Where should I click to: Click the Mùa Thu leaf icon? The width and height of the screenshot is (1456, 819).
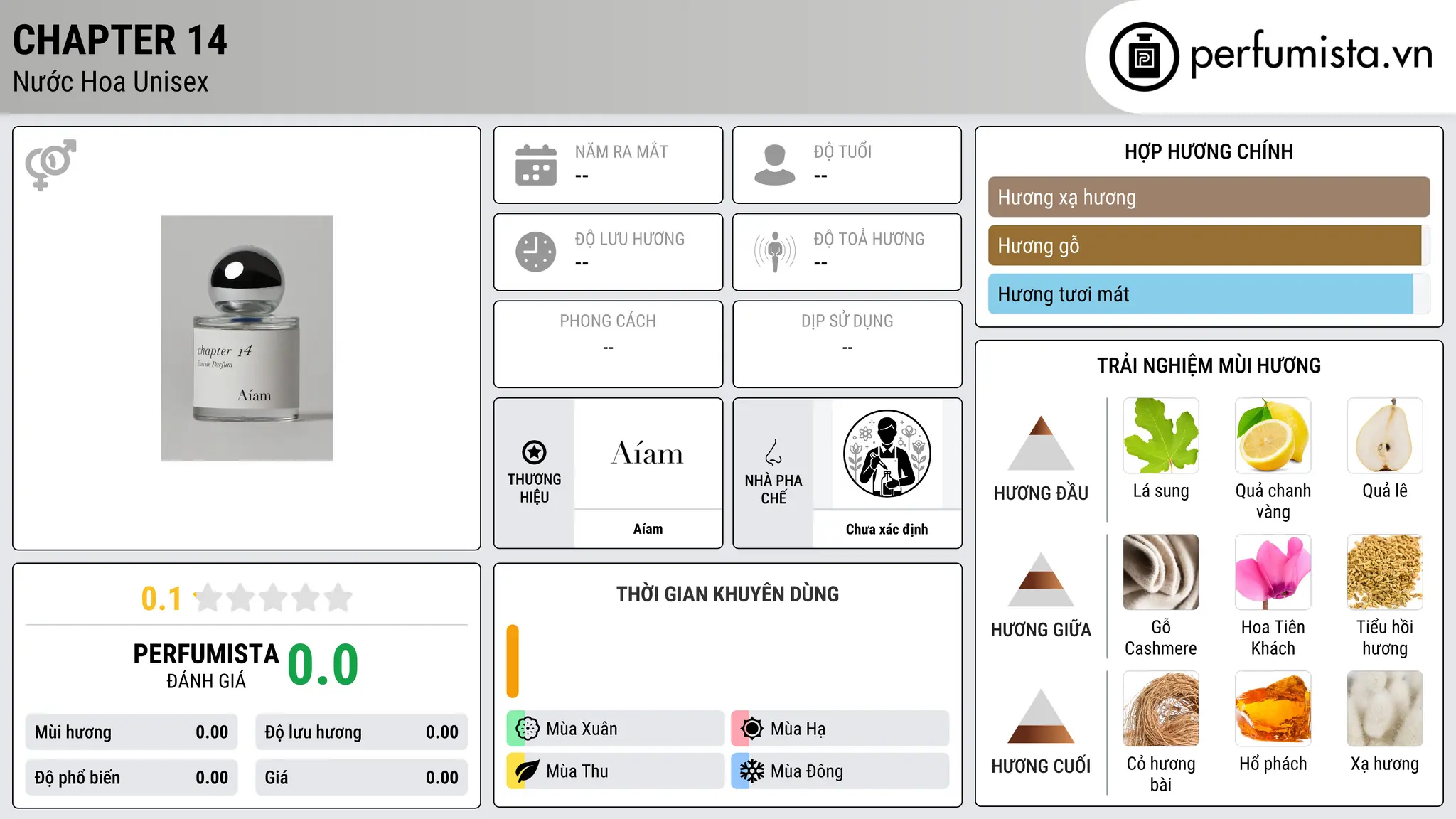(528, 771)
